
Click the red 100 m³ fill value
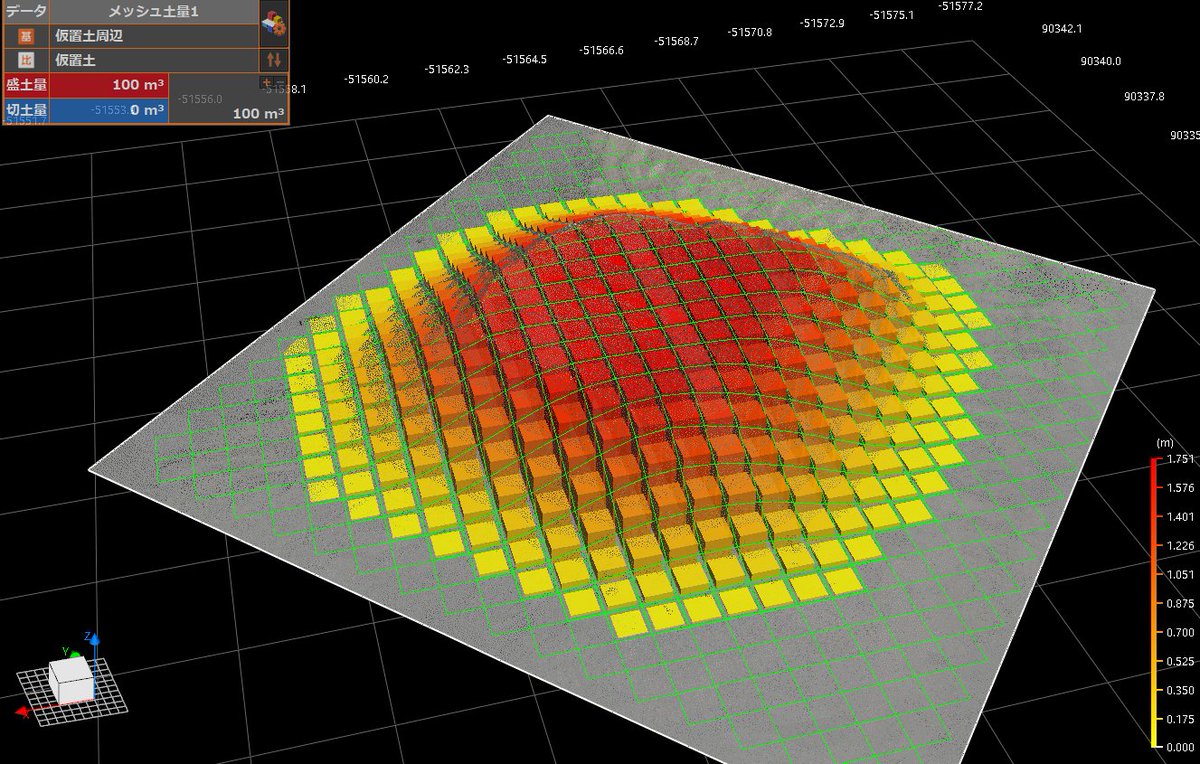(137, 85)
